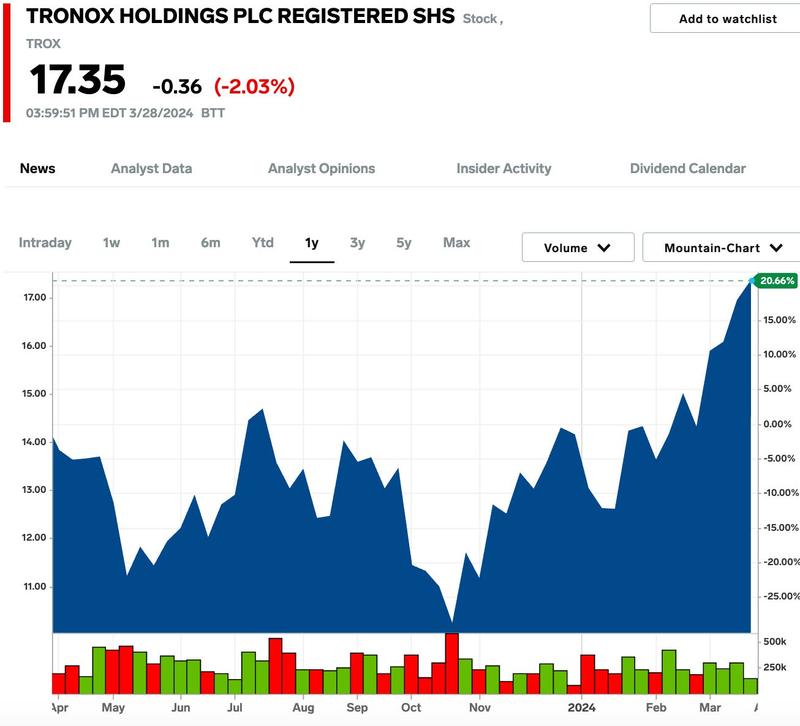Viewport: 800px width, 726px height.
Task: Open the News tab
Action: click(38, 168)
